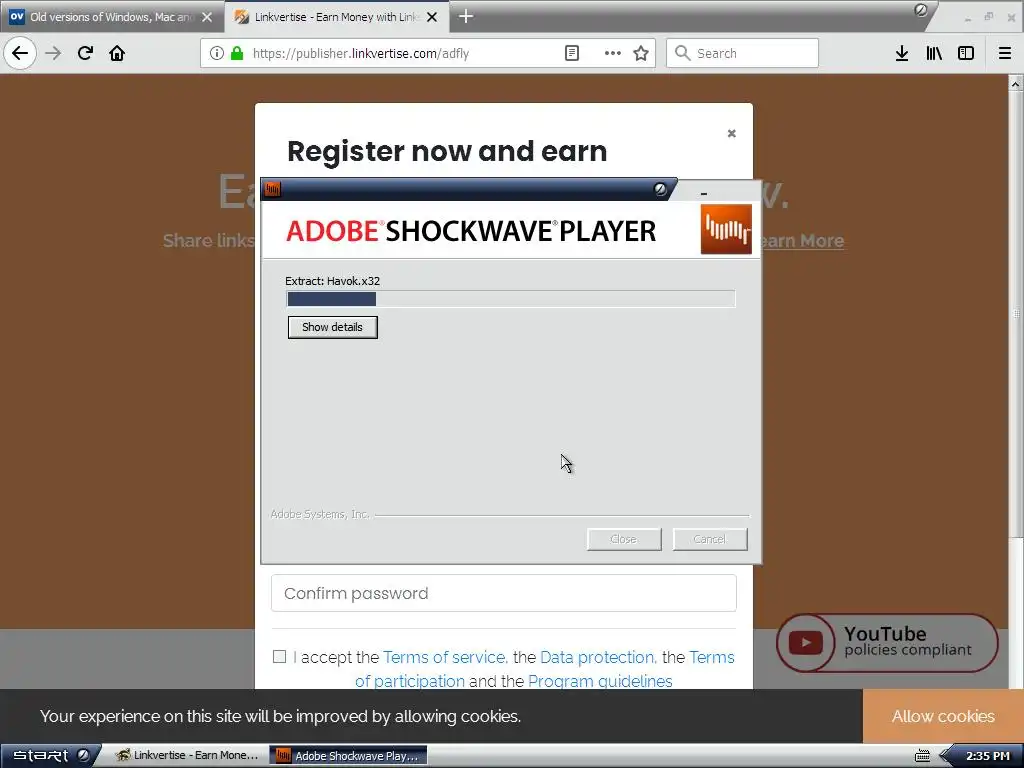Click the circle-slash icon in browser title bar

tap(921, 10)
